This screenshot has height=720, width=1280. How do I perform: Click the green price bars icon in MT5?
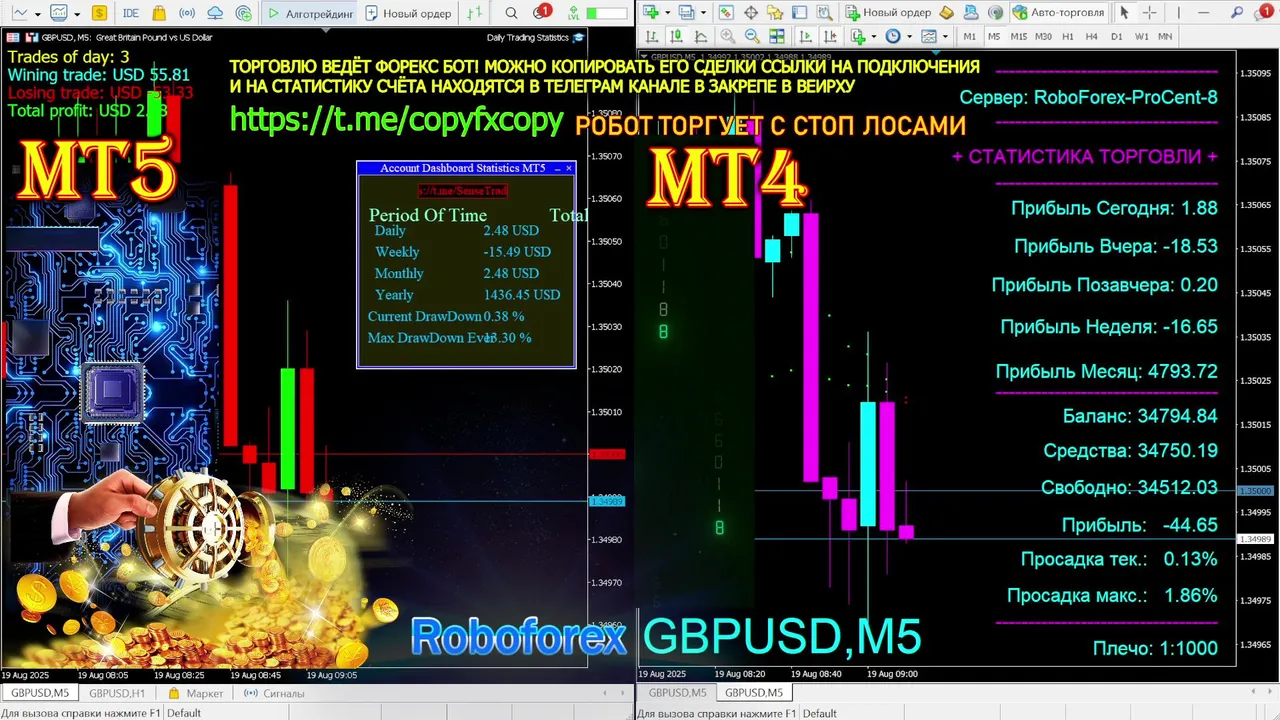coord(474,13)
